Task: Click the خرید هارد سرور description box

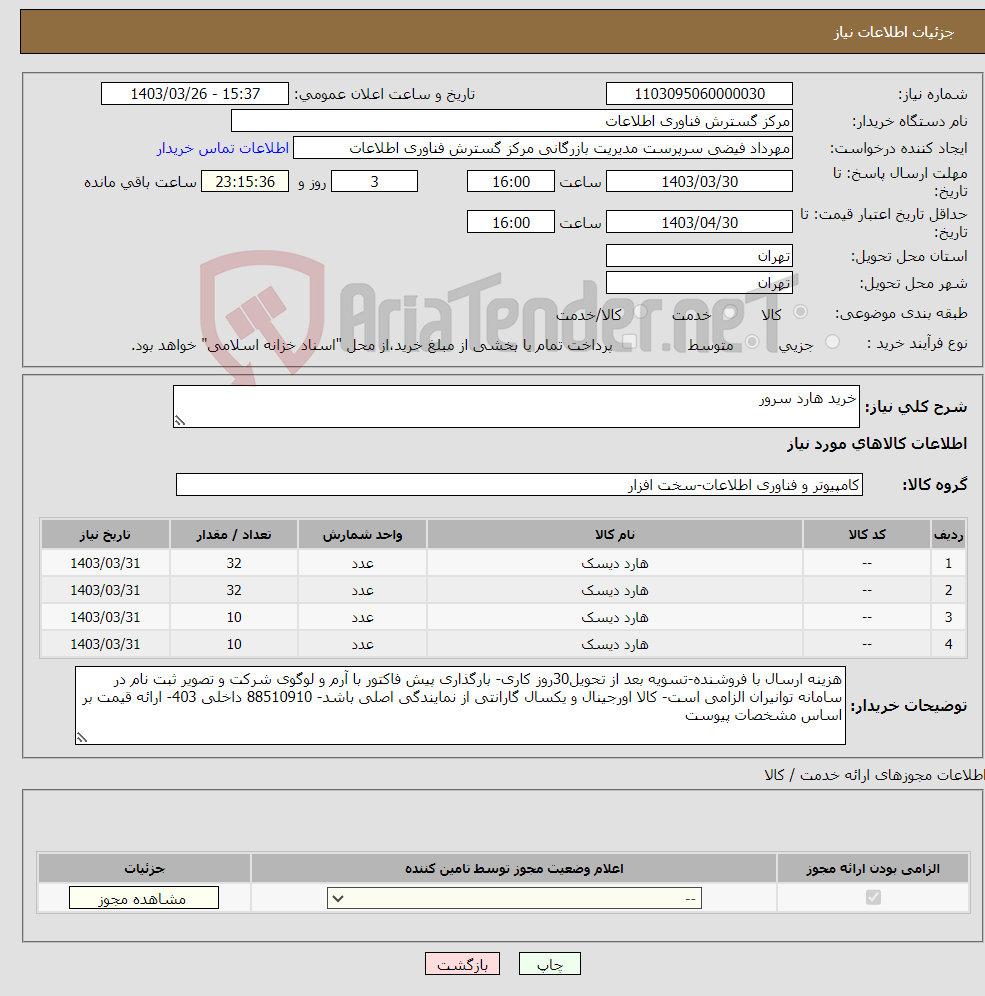Action: (x=516, y=406)
